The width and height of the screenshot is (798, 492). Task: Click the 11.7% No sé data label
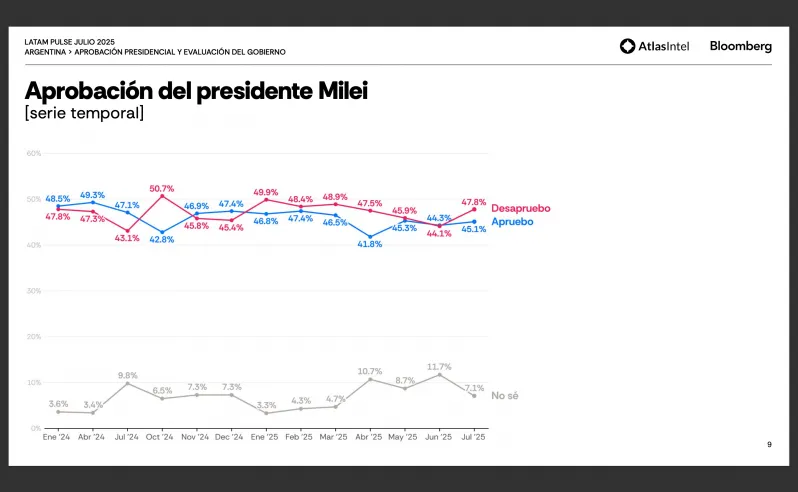tap(439, 367)
